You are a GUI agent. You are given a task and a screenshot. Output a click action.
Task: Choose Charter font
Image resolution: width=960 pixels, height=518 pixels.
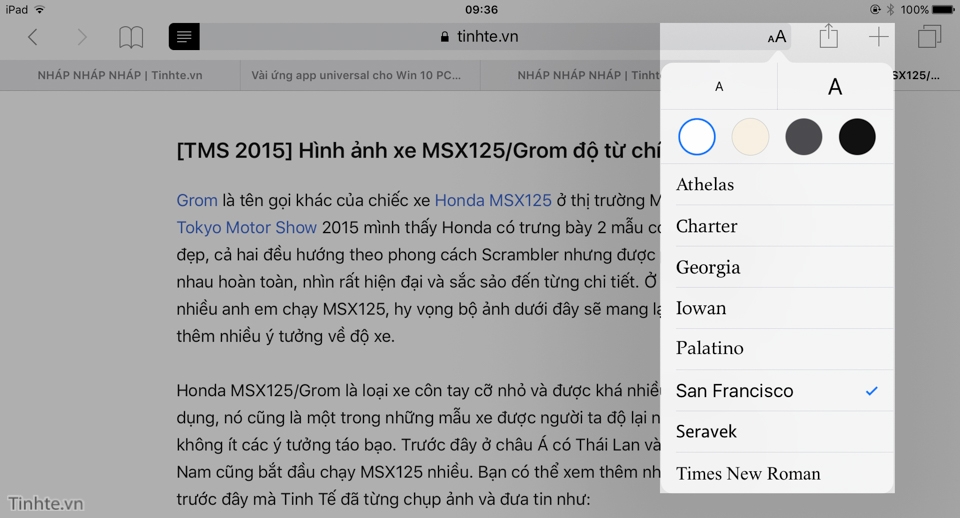pyautogui.click(x=778, y=226)
